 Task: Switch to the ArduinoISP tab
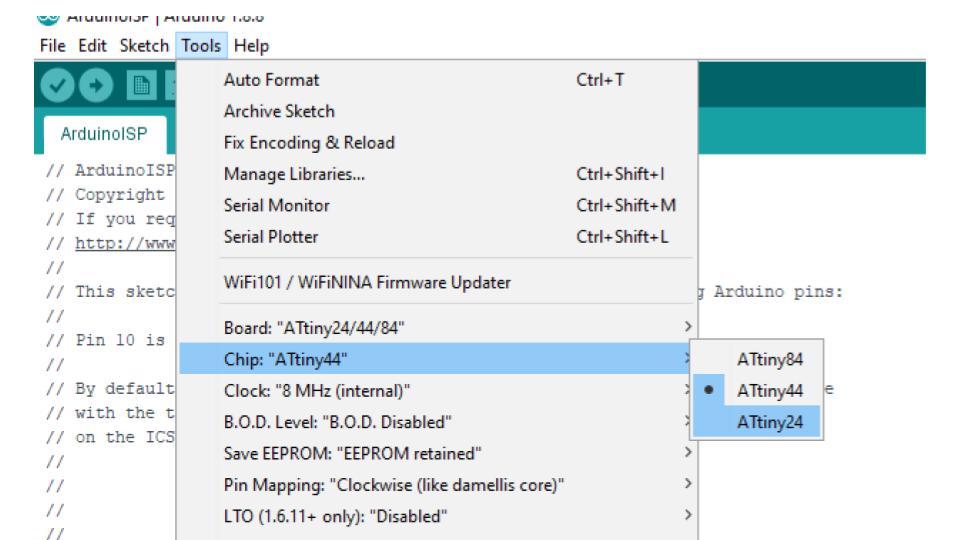click(x=104, y=134)
